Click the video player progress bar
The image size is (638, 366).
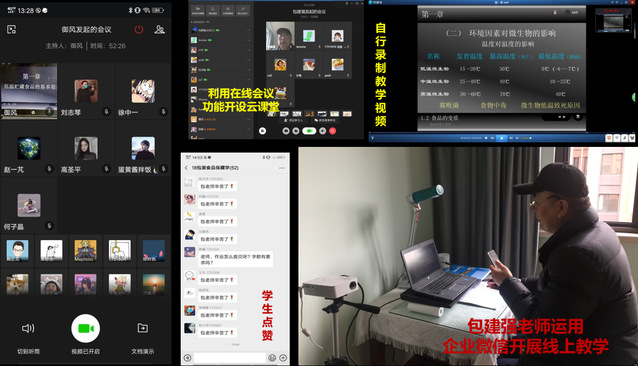pos(502,133)
